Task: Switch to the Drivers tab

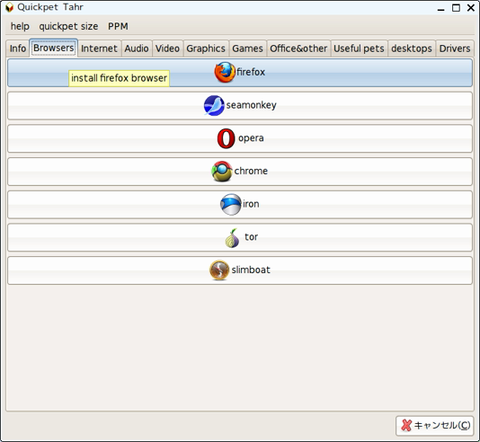Action: (455, 49)
